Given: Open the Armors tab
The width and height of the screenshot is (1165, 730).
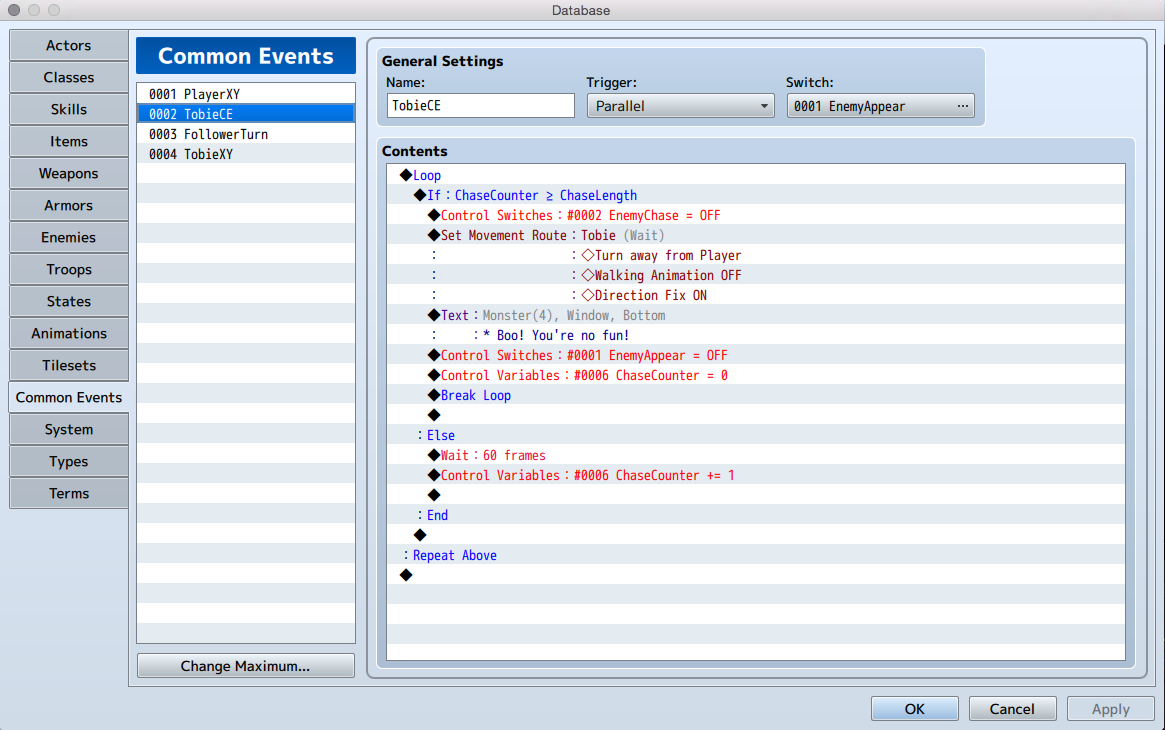Looking at the screenshot, I should click(x=68, y=205).
